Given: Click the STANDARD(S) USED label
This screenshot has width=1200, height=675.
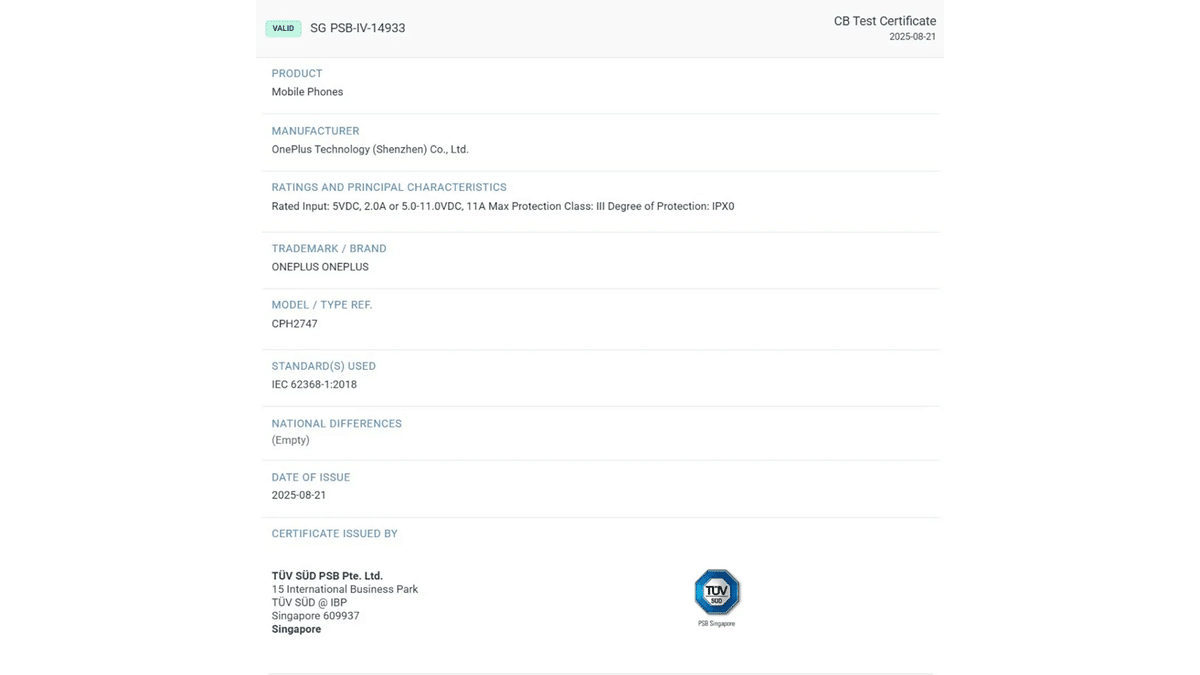Looking at the screenshot, I should coord(324,366).
